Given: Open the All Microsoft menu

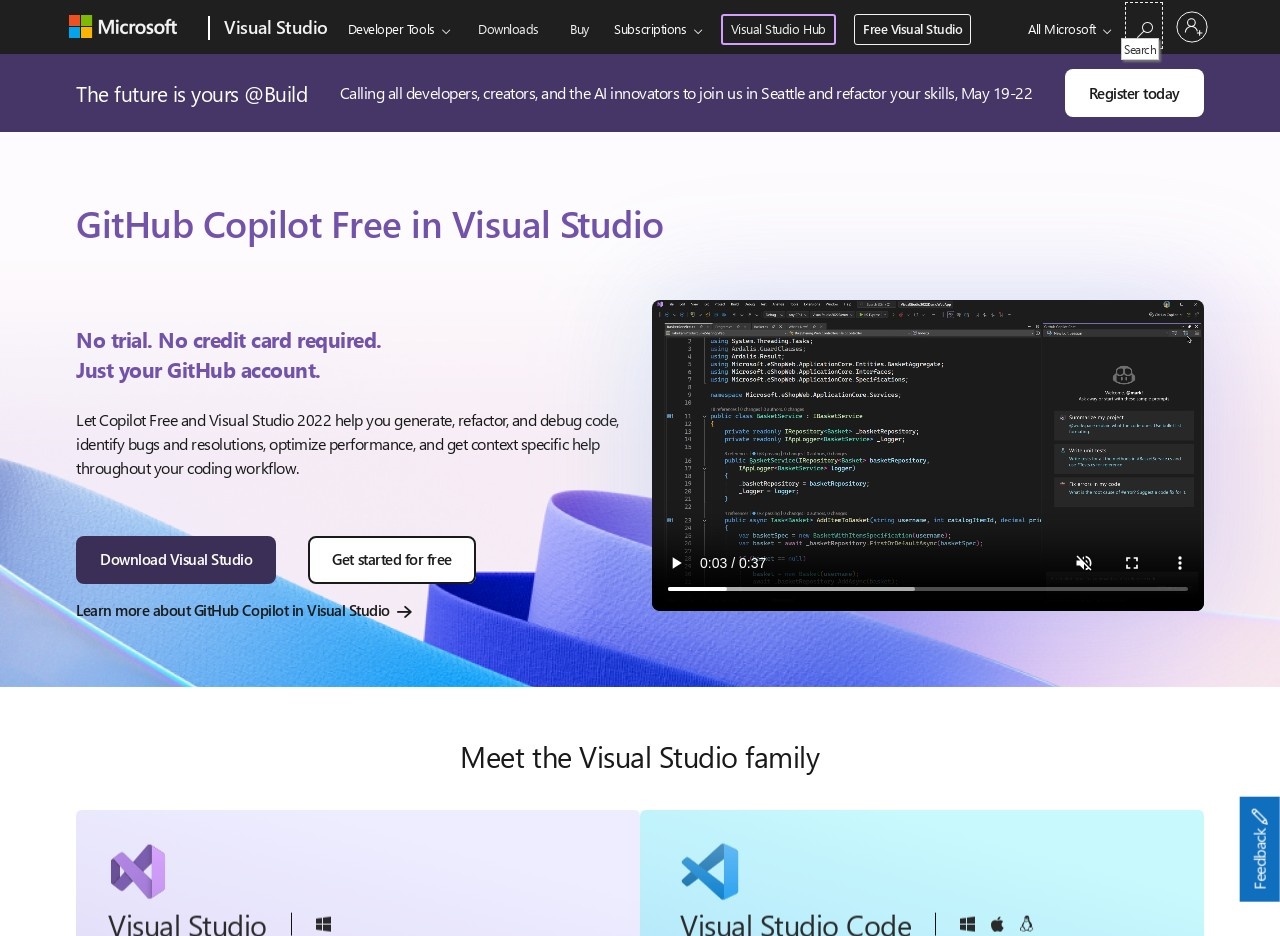Looking at the screenshot, I should point(1066,29).
